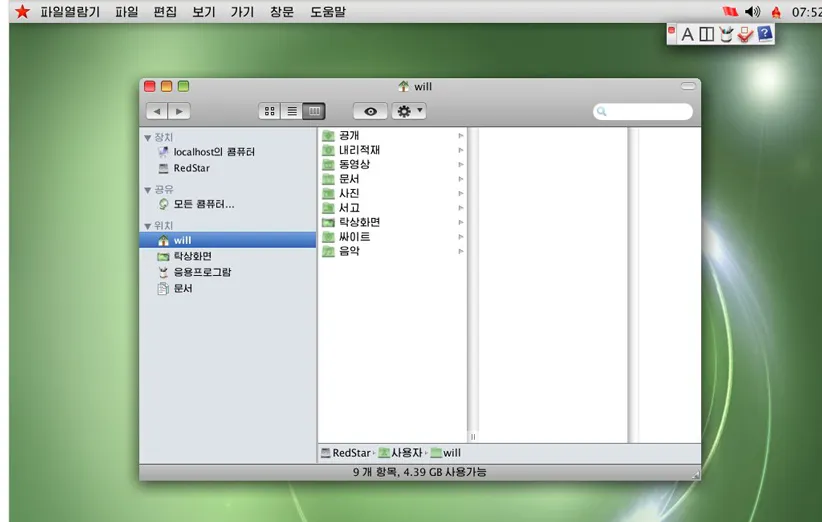Image resolution: width=822 pixels, height=522 pixels.
Task: Switch to icon grid view
Action: [270, 112]
